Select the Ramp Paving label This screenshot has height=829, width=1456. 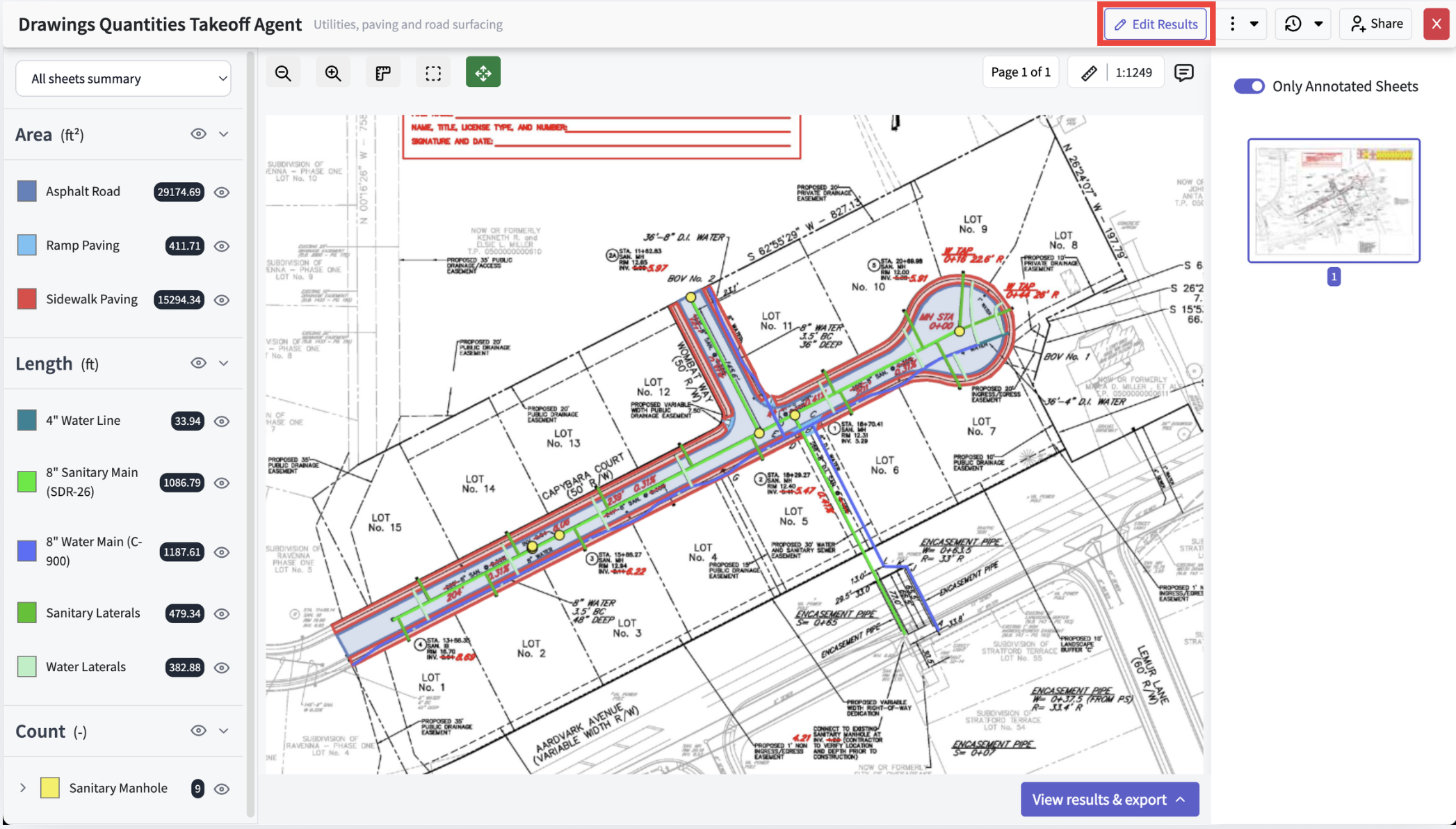pos(83,245)
